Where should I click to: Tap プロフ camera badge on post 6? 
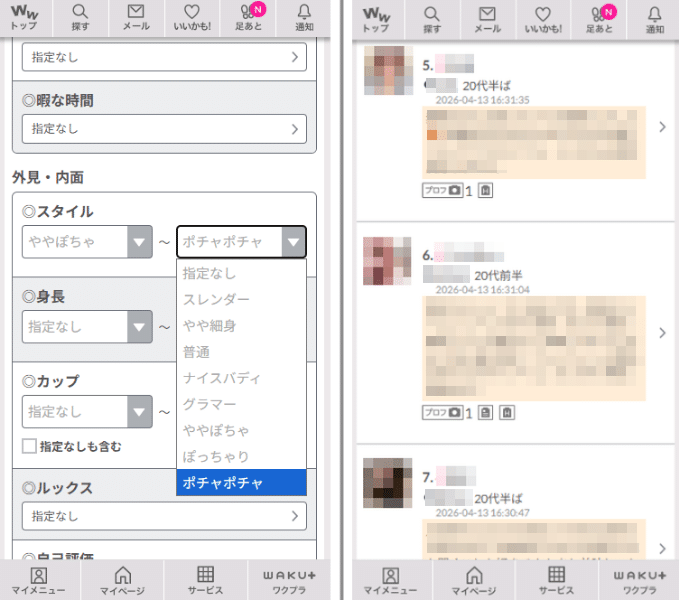click(x=443, y=413)
